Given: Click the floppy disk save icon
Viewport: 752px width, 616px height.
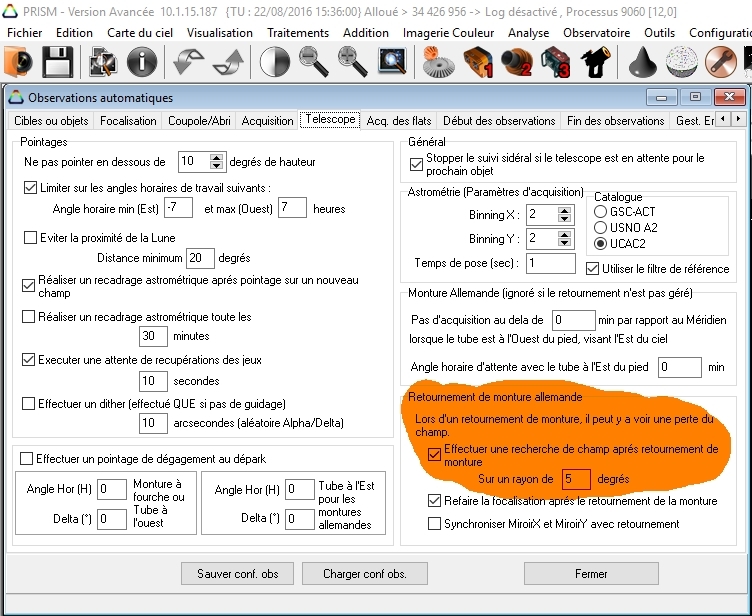Looking at the screenshot, I should [x=56, y=62].
